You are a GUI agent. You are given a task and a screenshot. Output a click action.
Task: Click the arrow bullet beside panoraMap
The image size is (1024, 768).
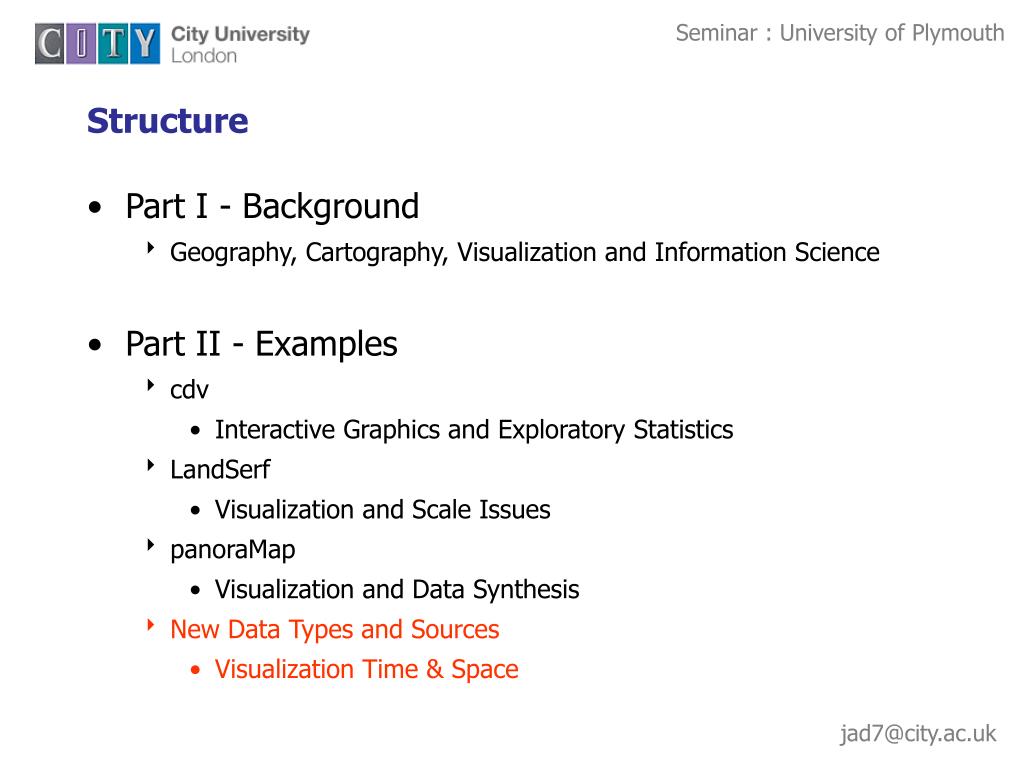150,545
